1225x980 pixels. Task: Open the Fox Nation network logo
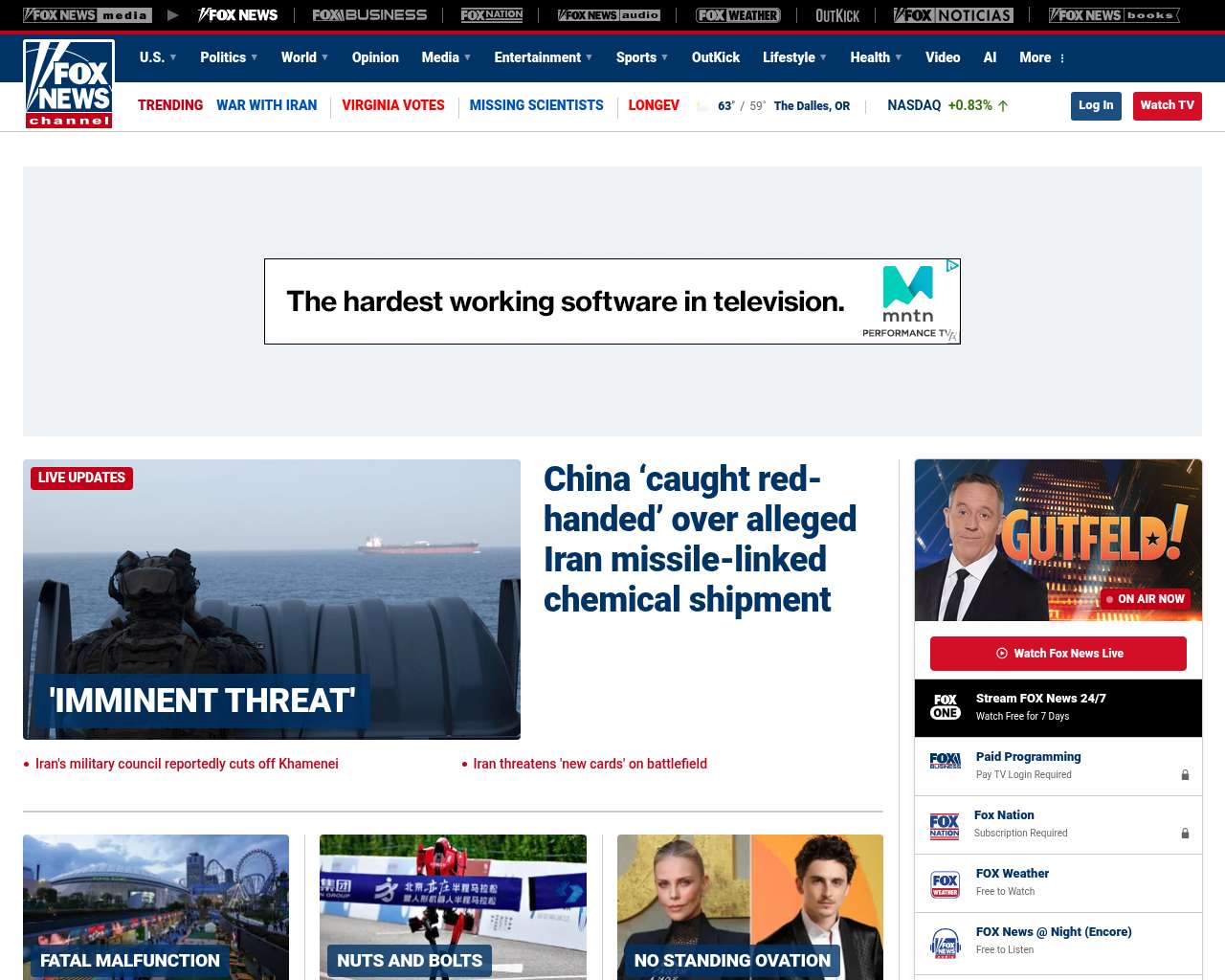[492, 15]
